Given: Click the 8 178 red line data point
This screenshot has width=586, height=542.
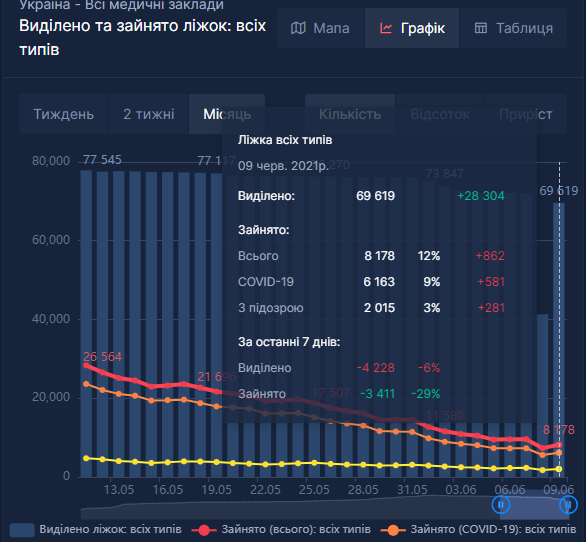Looking at the screenshot, I should coord(559,445).
